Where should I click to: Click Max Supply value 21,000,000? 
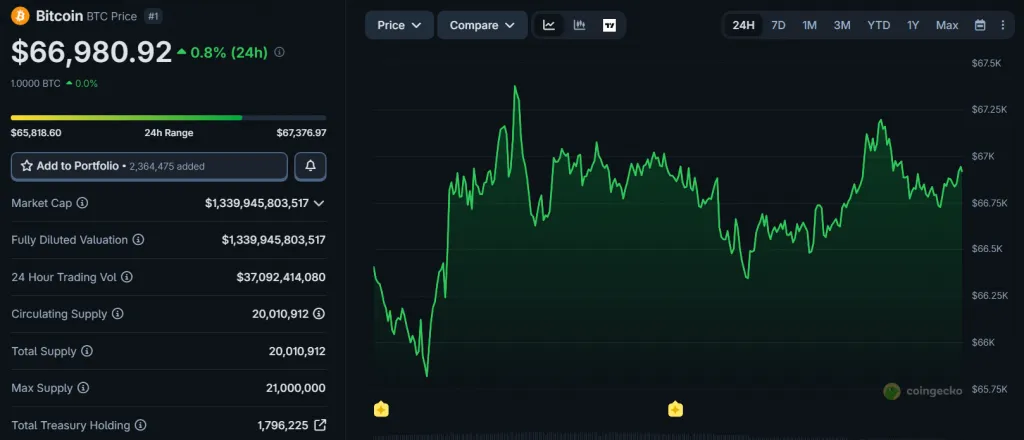point(296,388)
